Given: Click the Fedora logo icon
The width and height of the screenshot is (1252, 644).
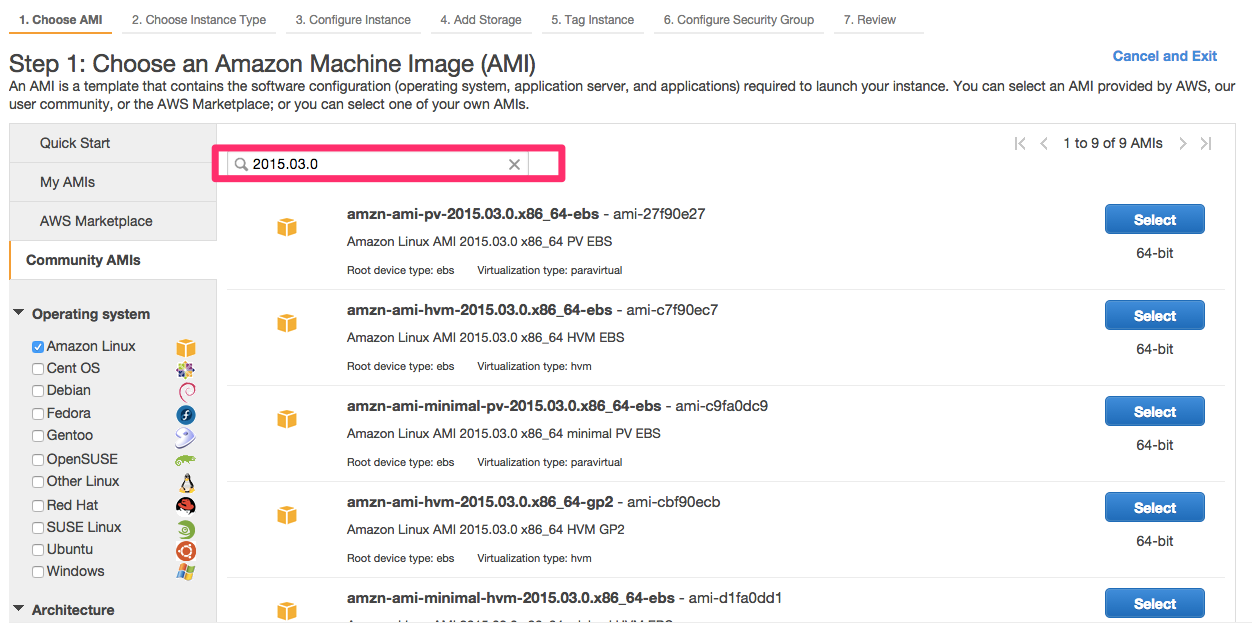Looking at the screenshot, I should (x=184, y=414).
